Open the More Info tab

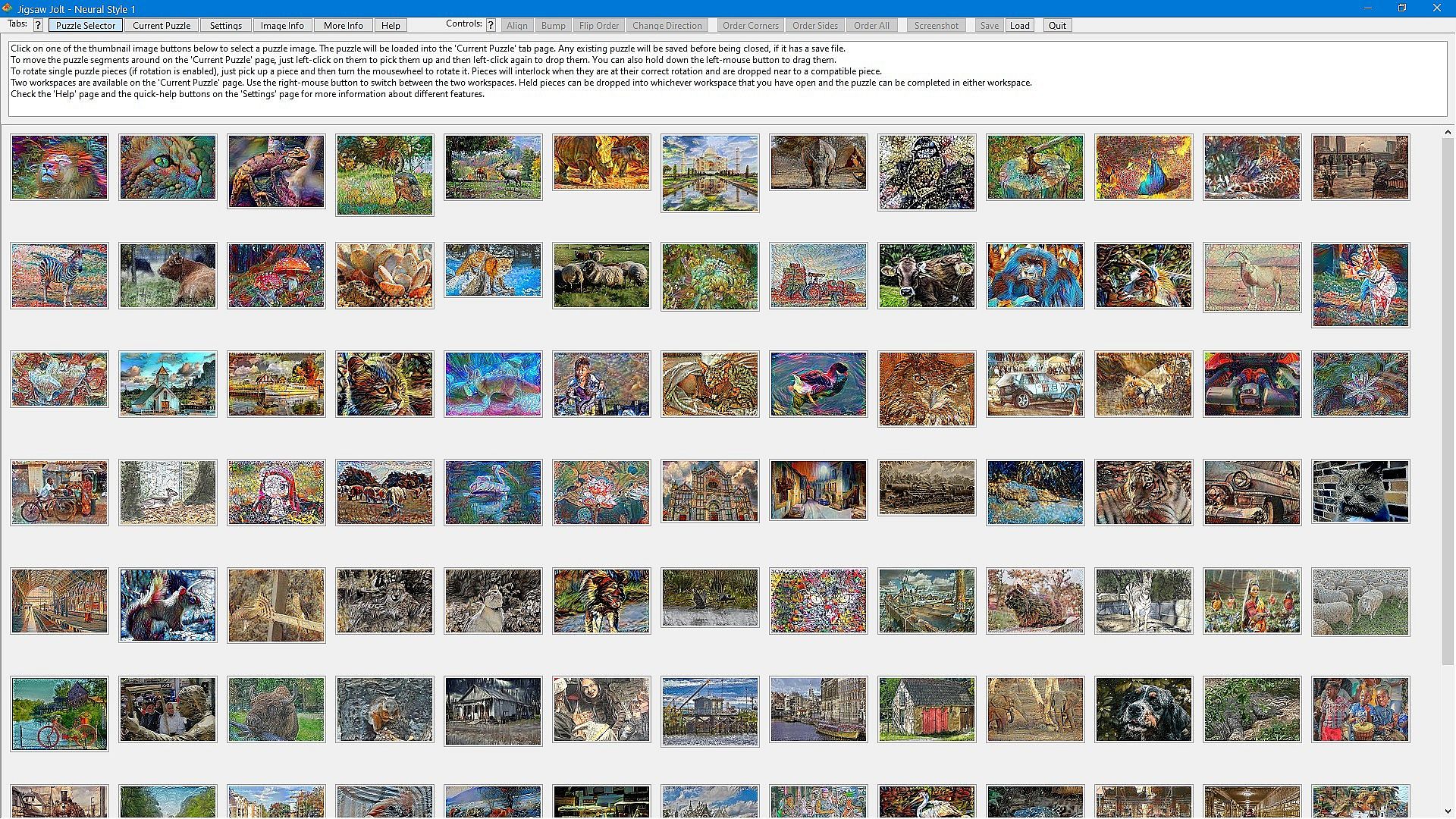tap(343, 25)
